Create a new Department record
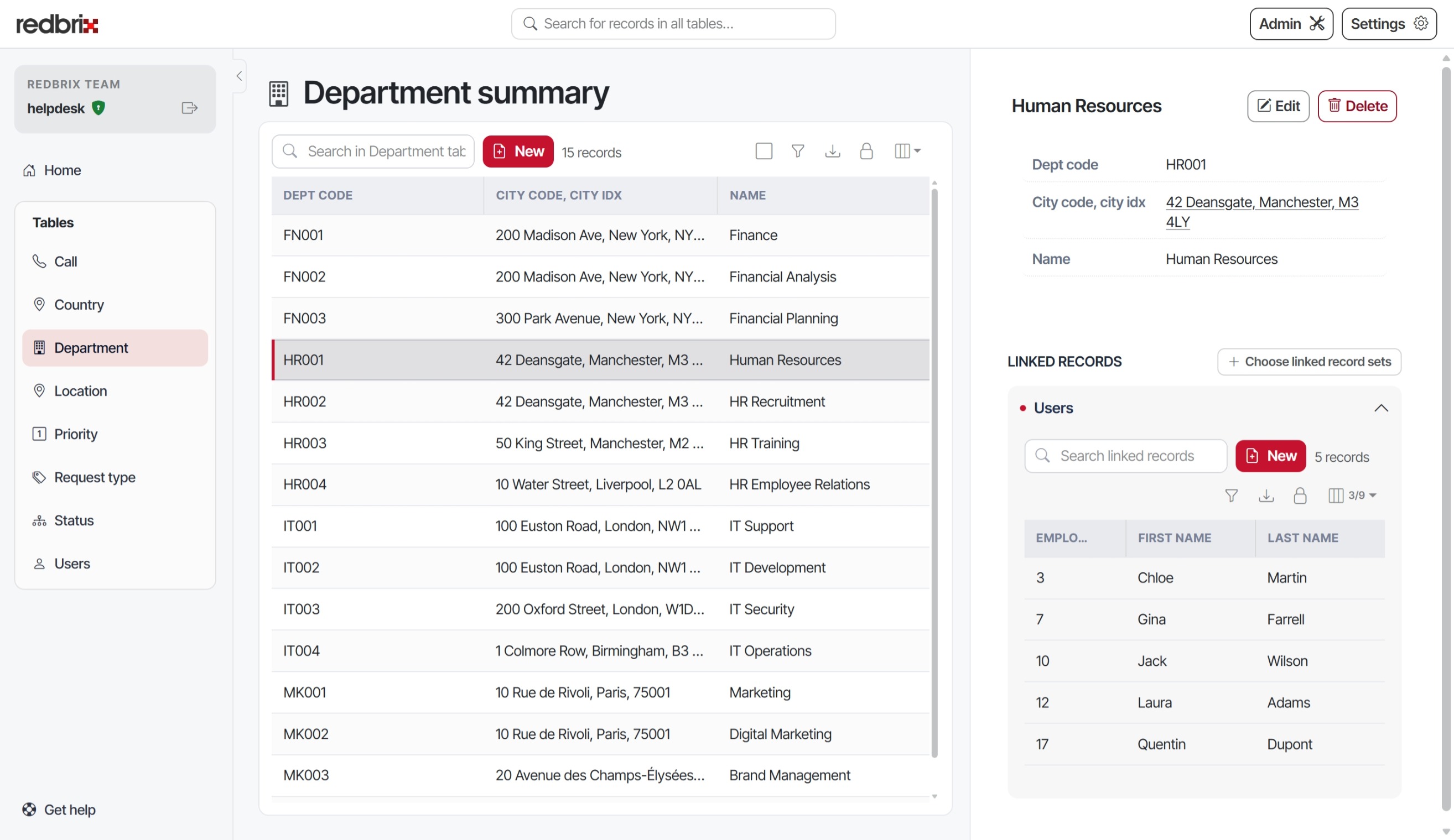Image resolution: width=1454 pixels, height=840 pixels. pyautogui.click(x=517, y=152)
